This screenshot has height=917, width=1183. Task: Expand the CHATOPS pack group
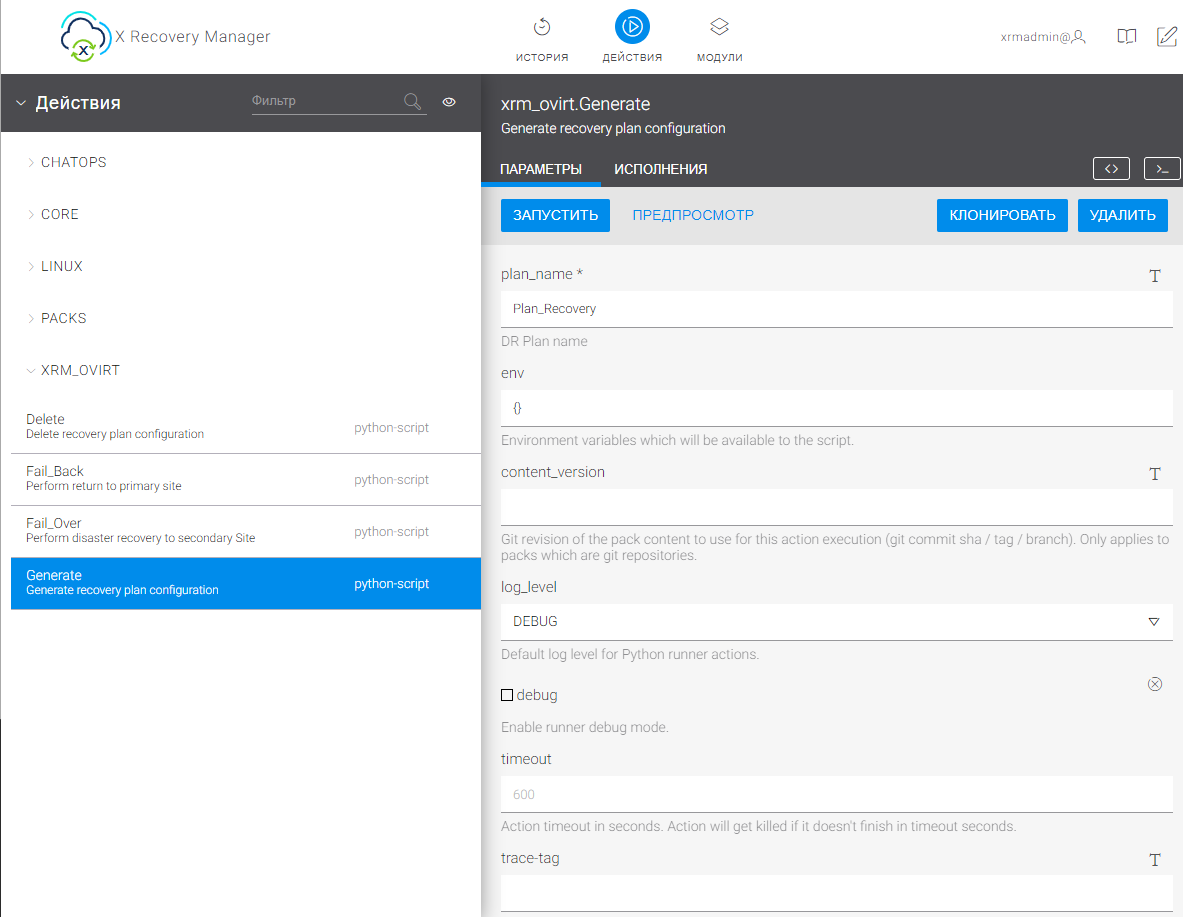click(73, 162)
